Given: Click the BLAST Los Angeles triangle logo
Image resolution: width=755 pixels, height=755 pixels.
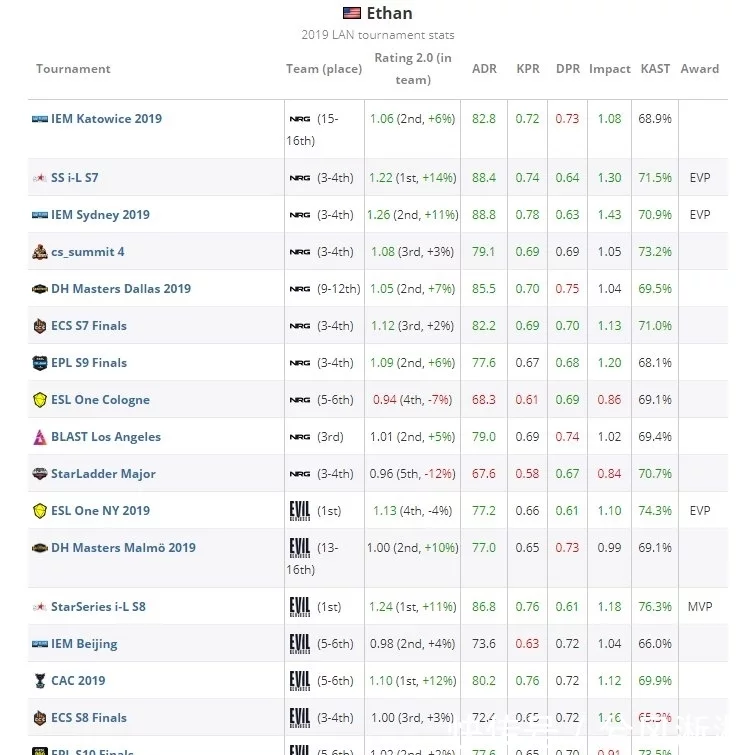Looking at the screenshot, I should click(40, 437).
